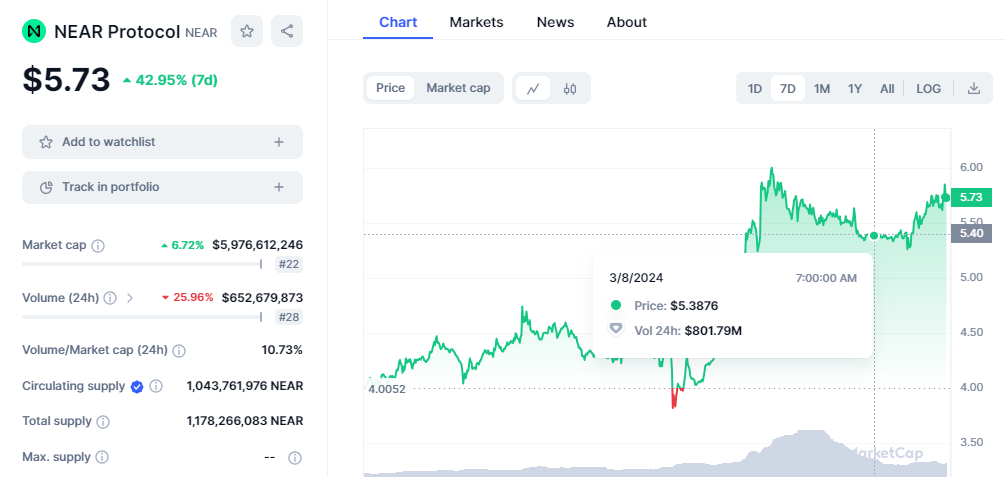Click the plus icon on Track in portfolio
The width and height of the screenshot is (1005, 477).
(x=279, y=187)
